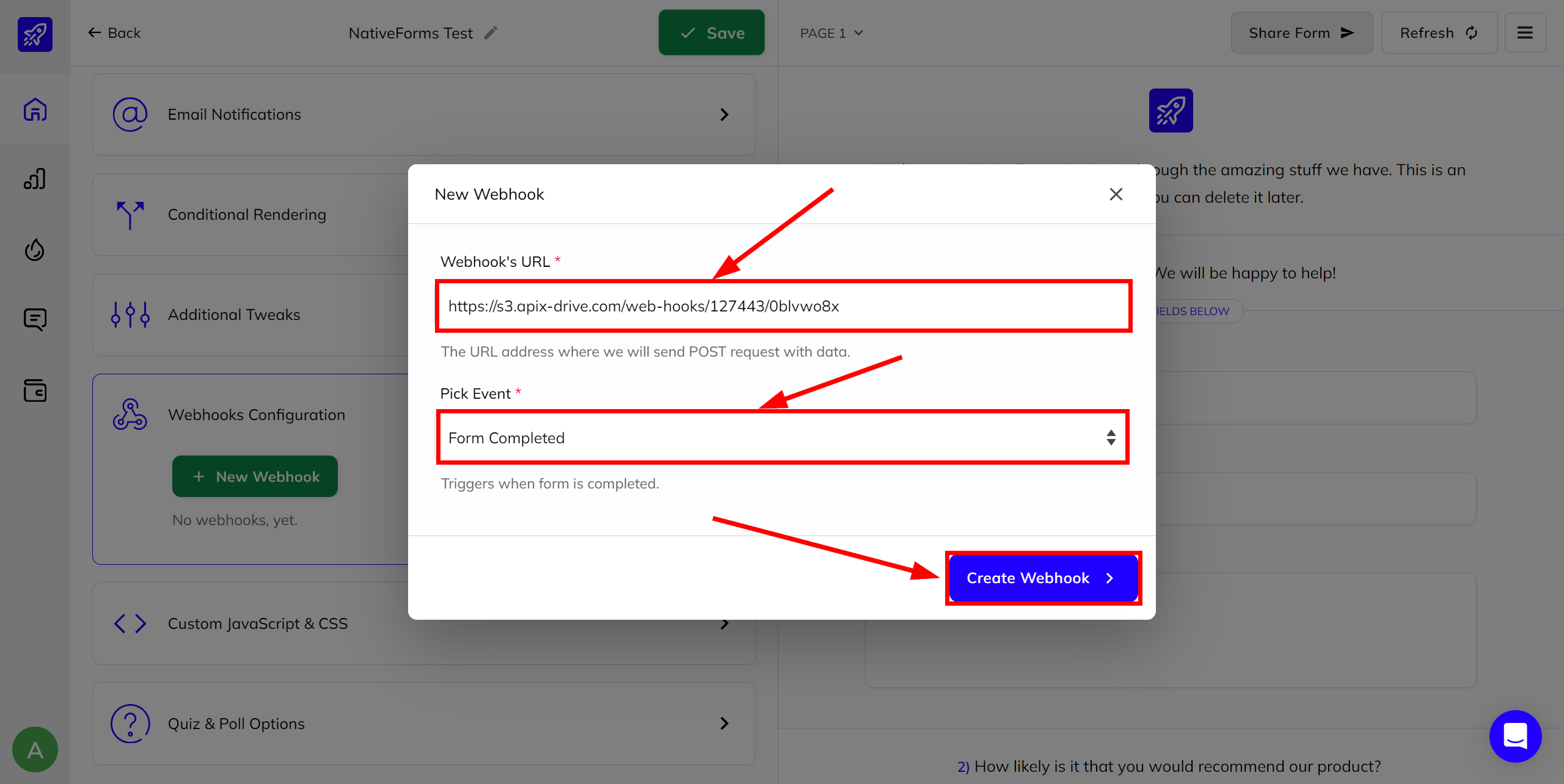This screenshot has height=784, width=1564.
Task: Expand the Custom JavaScript & CSS section
Action: point(727,623)
